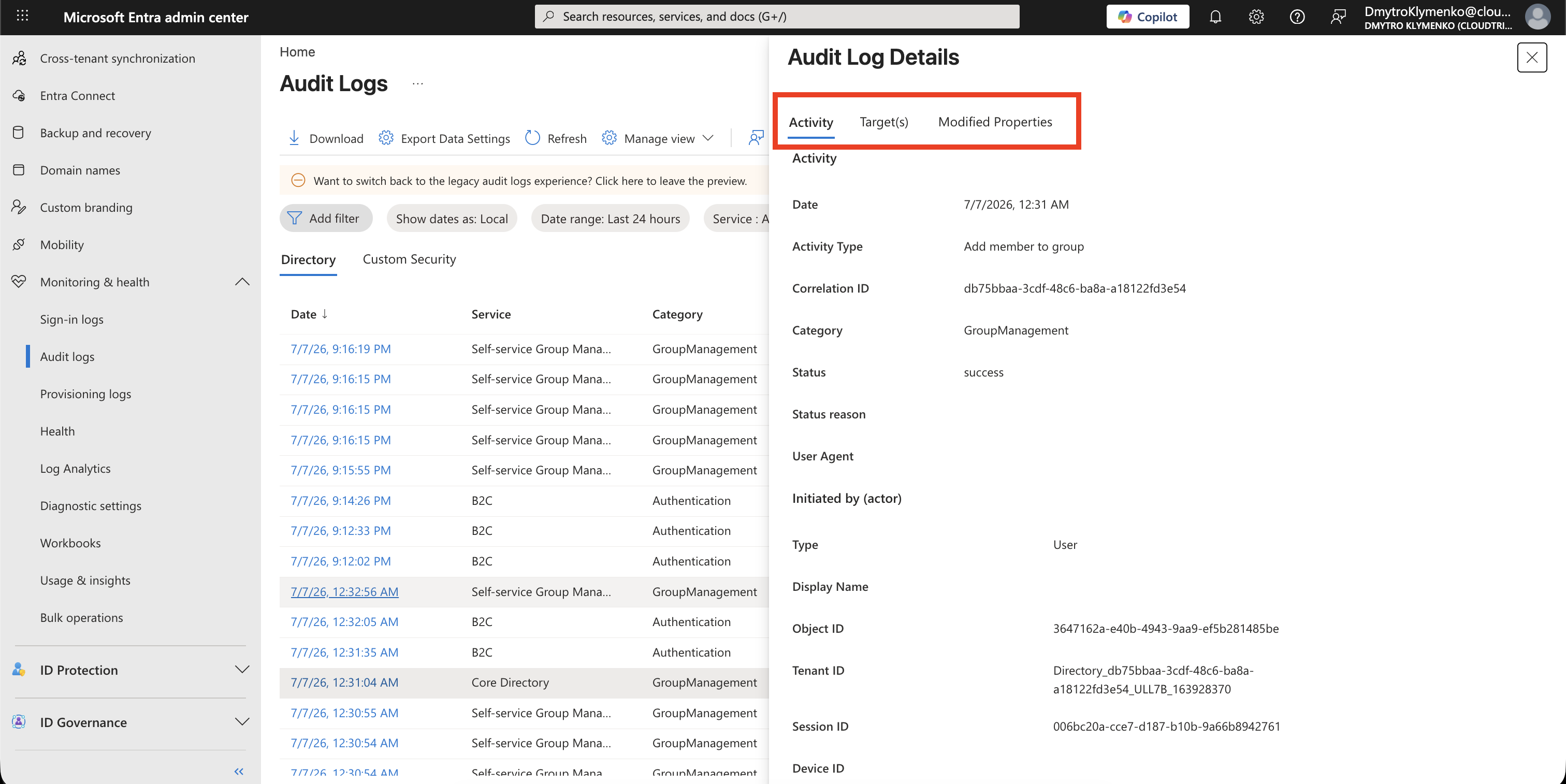
Task: Open the notifications bell icon
Action: (x=1215, y=17)
